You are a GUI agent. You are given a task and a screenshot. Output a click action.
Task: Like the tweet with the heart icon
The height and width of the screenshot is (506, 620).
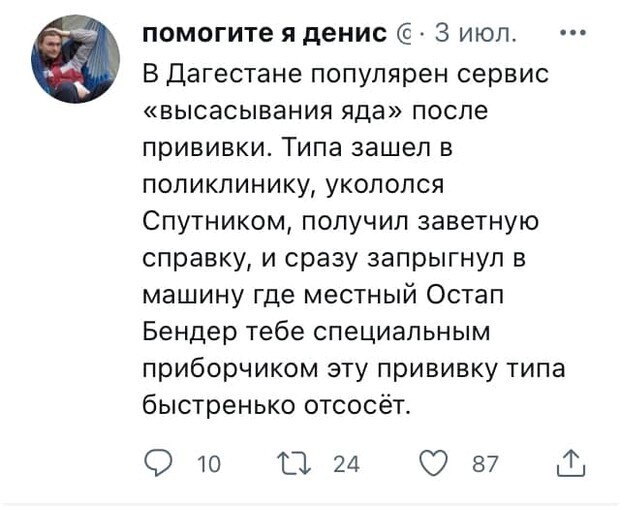click(x=435, y=463)
